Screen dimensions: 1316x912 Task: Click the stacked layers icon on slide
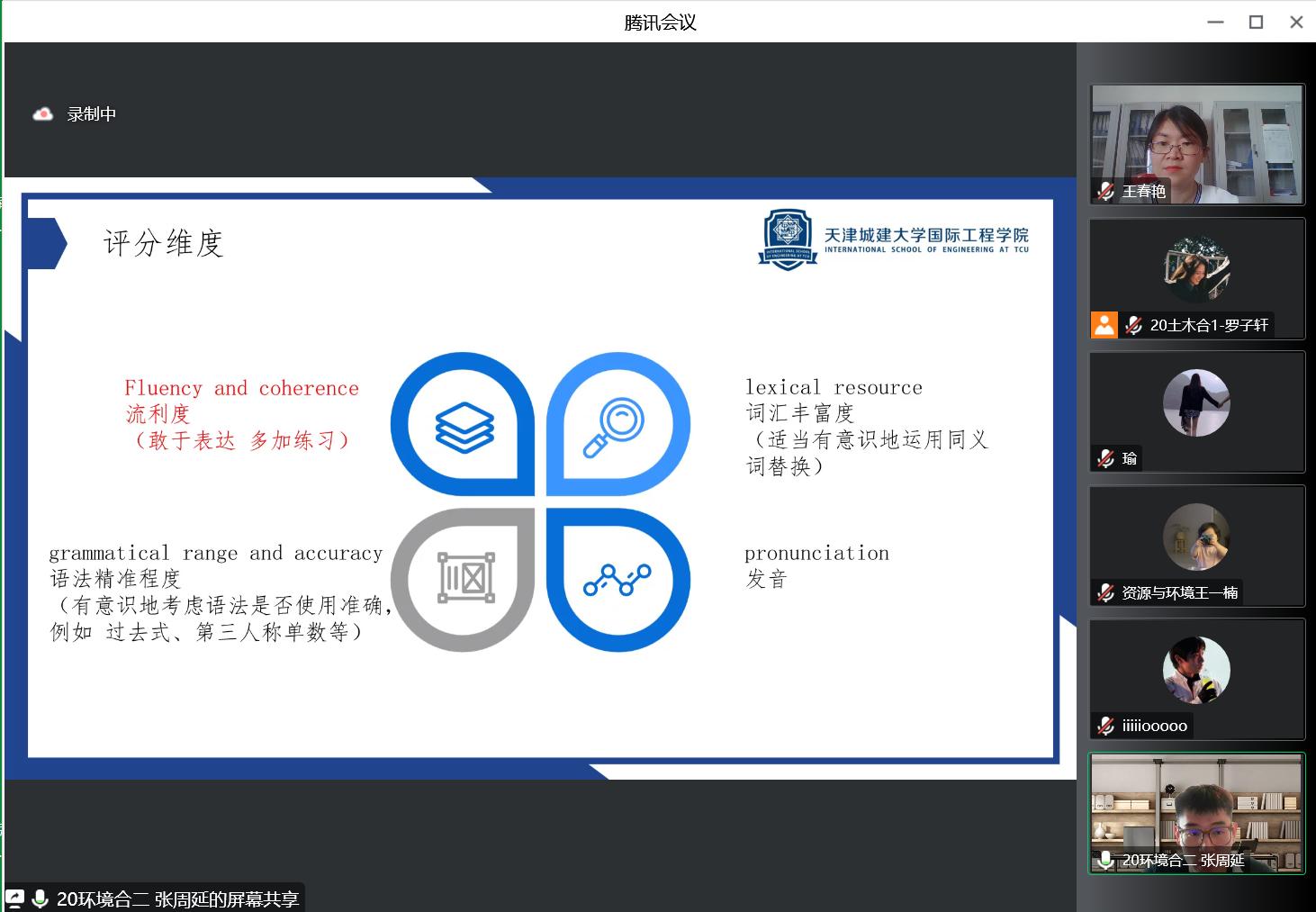[464, 424]
